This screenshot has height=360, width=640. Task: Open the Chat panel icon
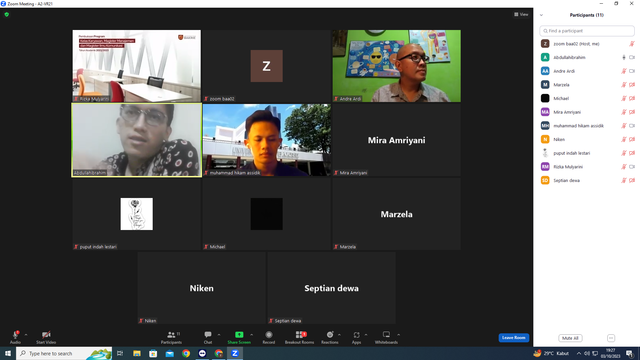click(208, 335)
